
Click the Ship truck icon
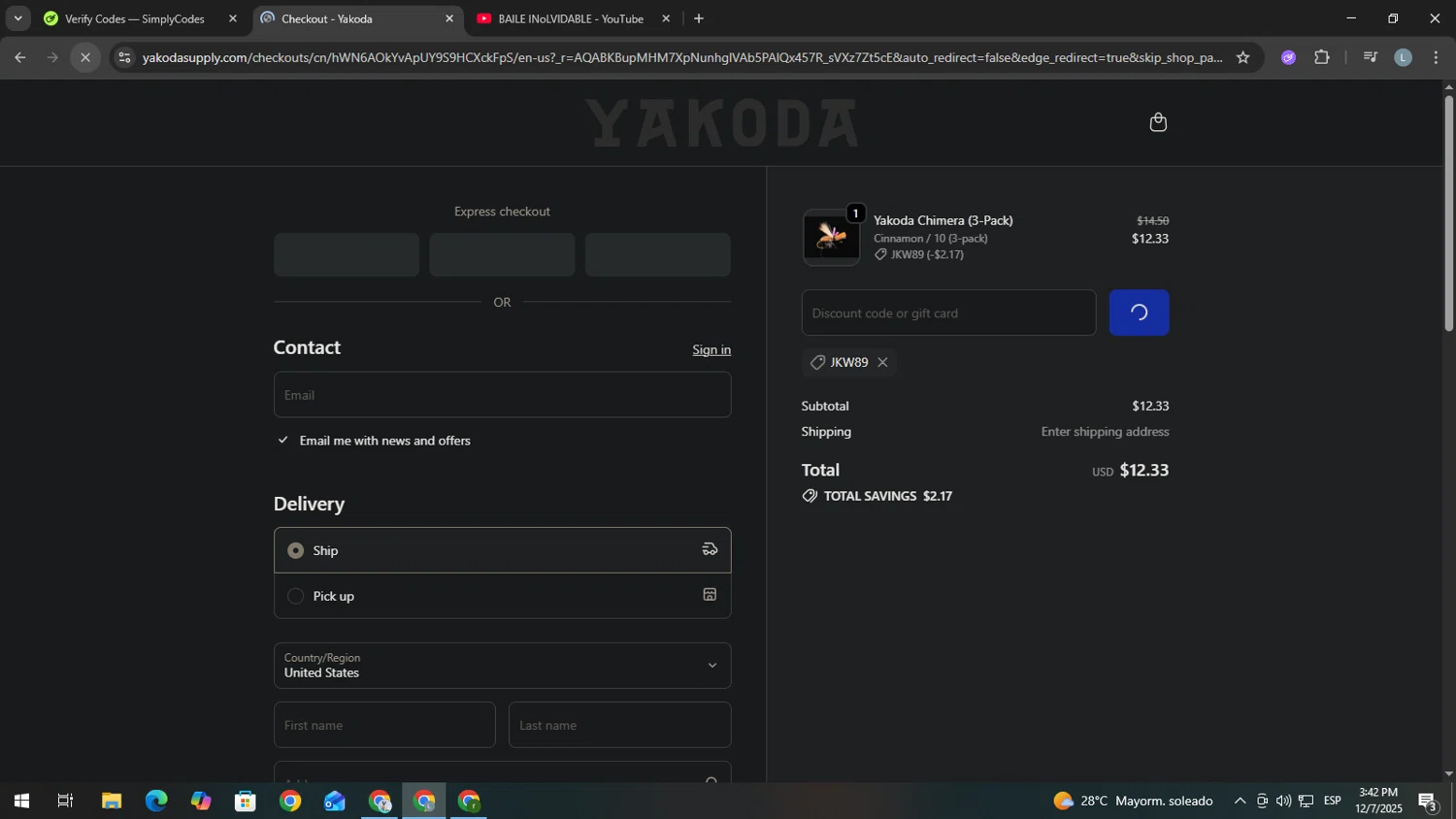[x=710, y=549]
